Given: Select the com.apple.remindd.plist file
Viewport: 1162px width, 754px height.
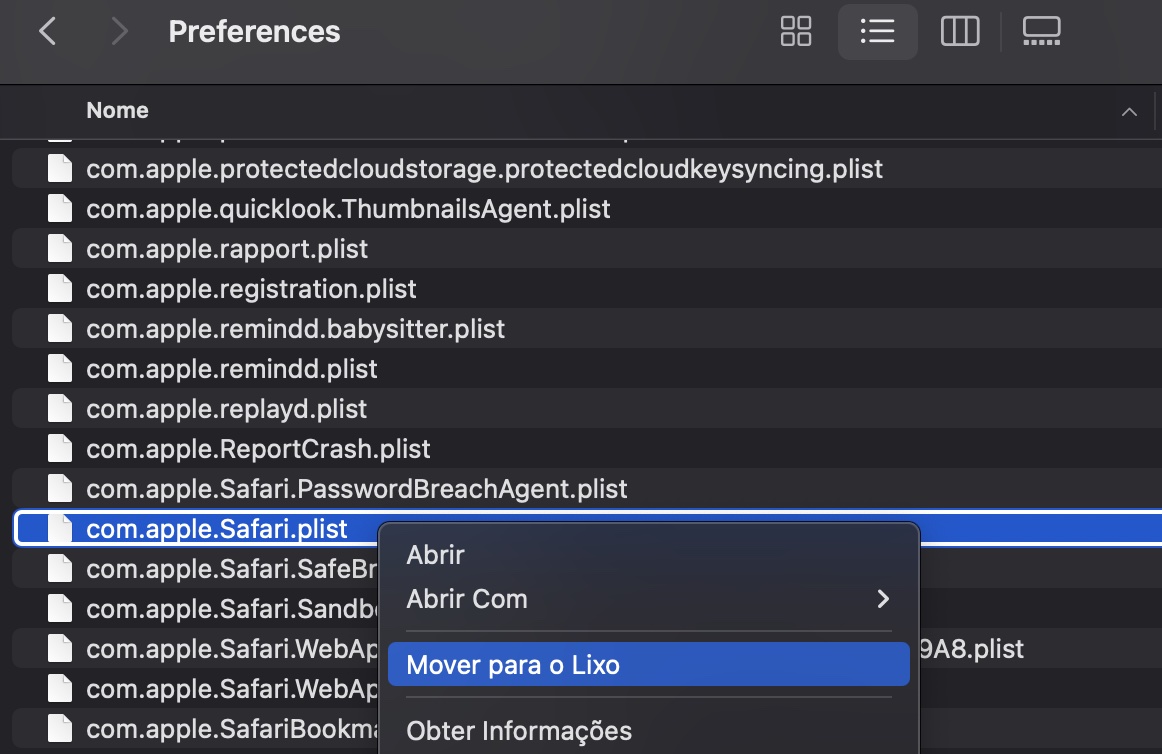Looking at the screenshot, I should tap(231, 368).
